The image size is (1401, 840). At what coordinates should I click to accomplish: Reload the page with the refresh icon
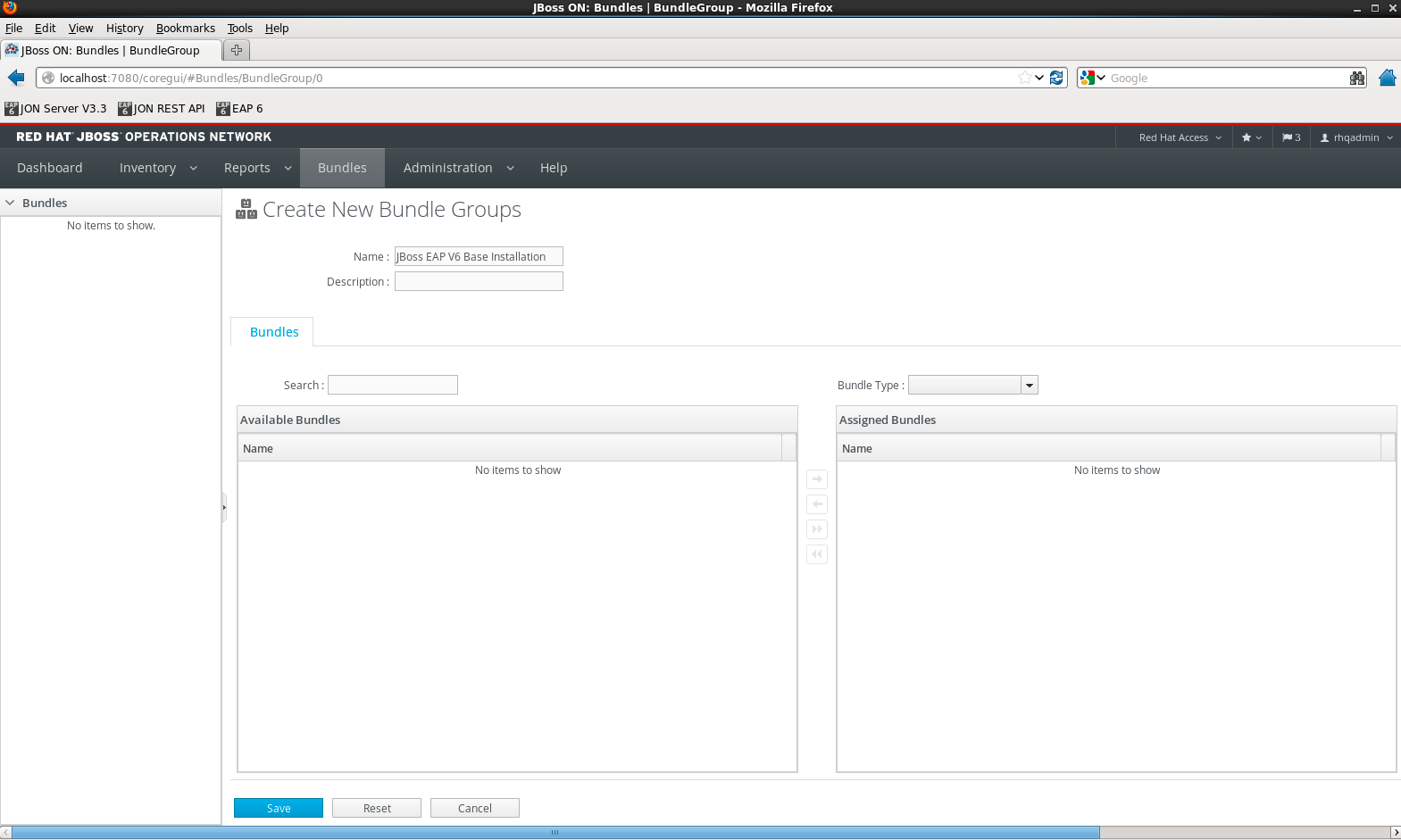(1056, 78)
